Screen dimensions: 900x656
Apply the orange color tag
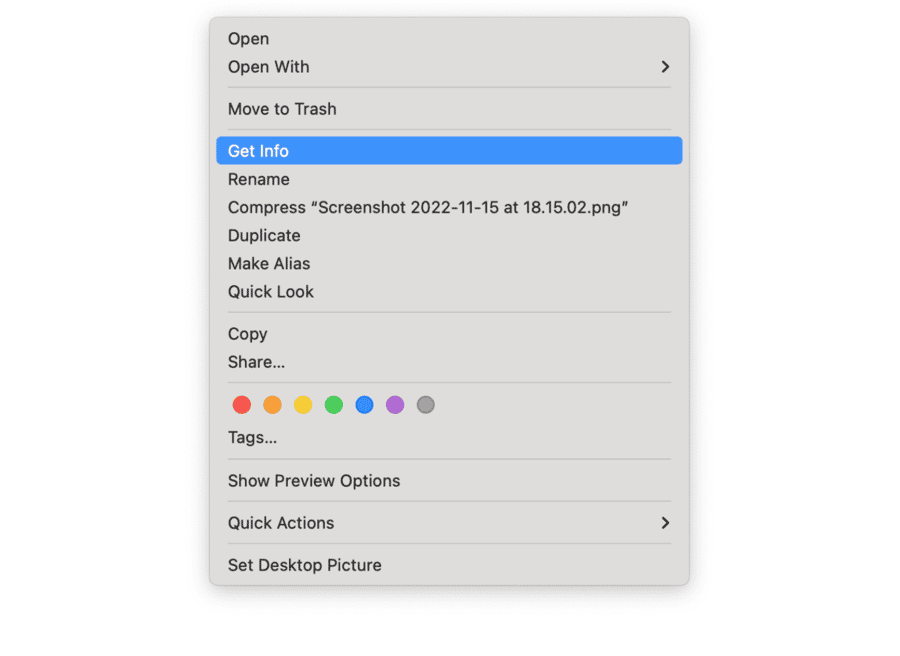[272, 405]
